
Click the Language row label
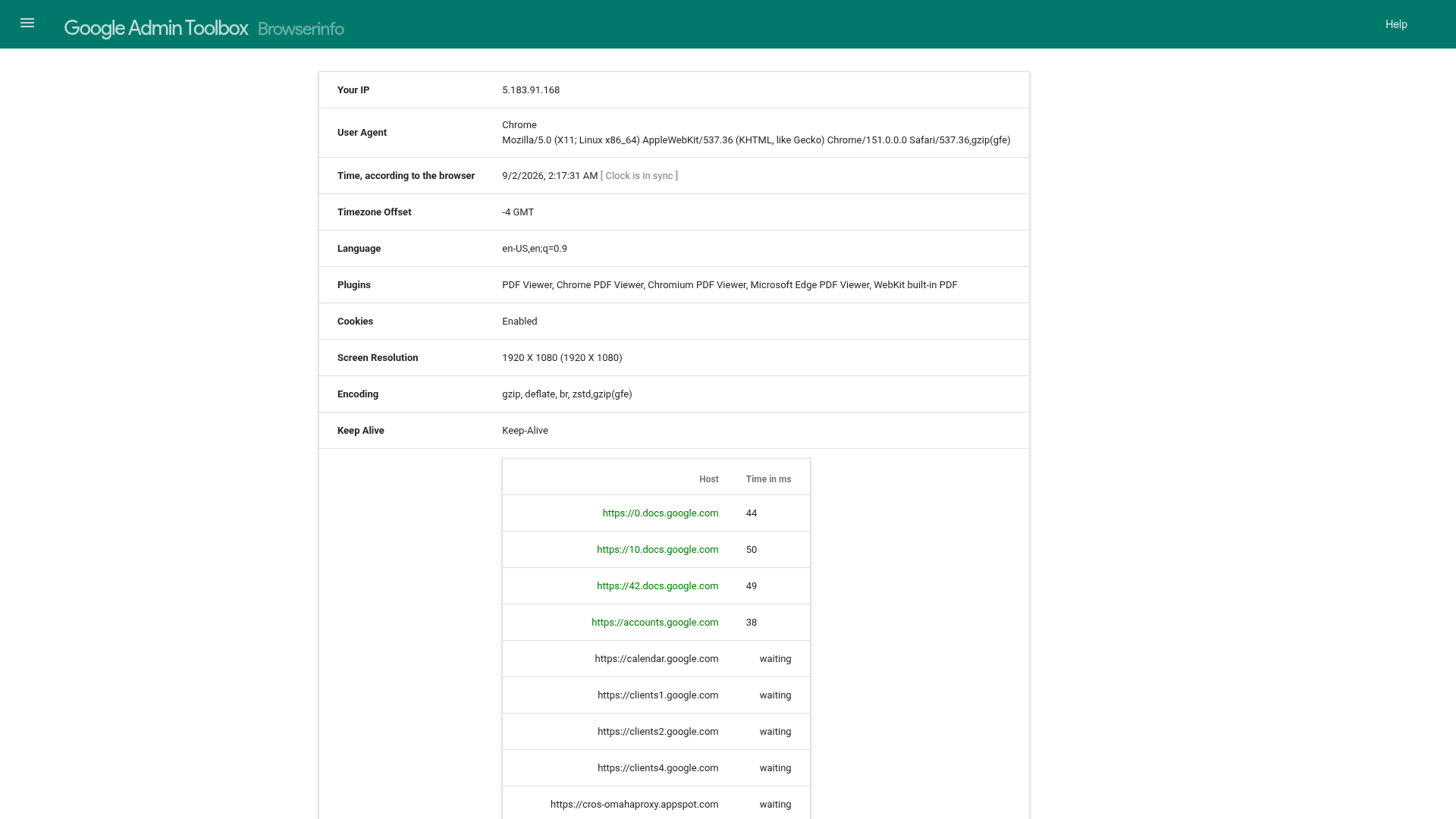(359, 249)
